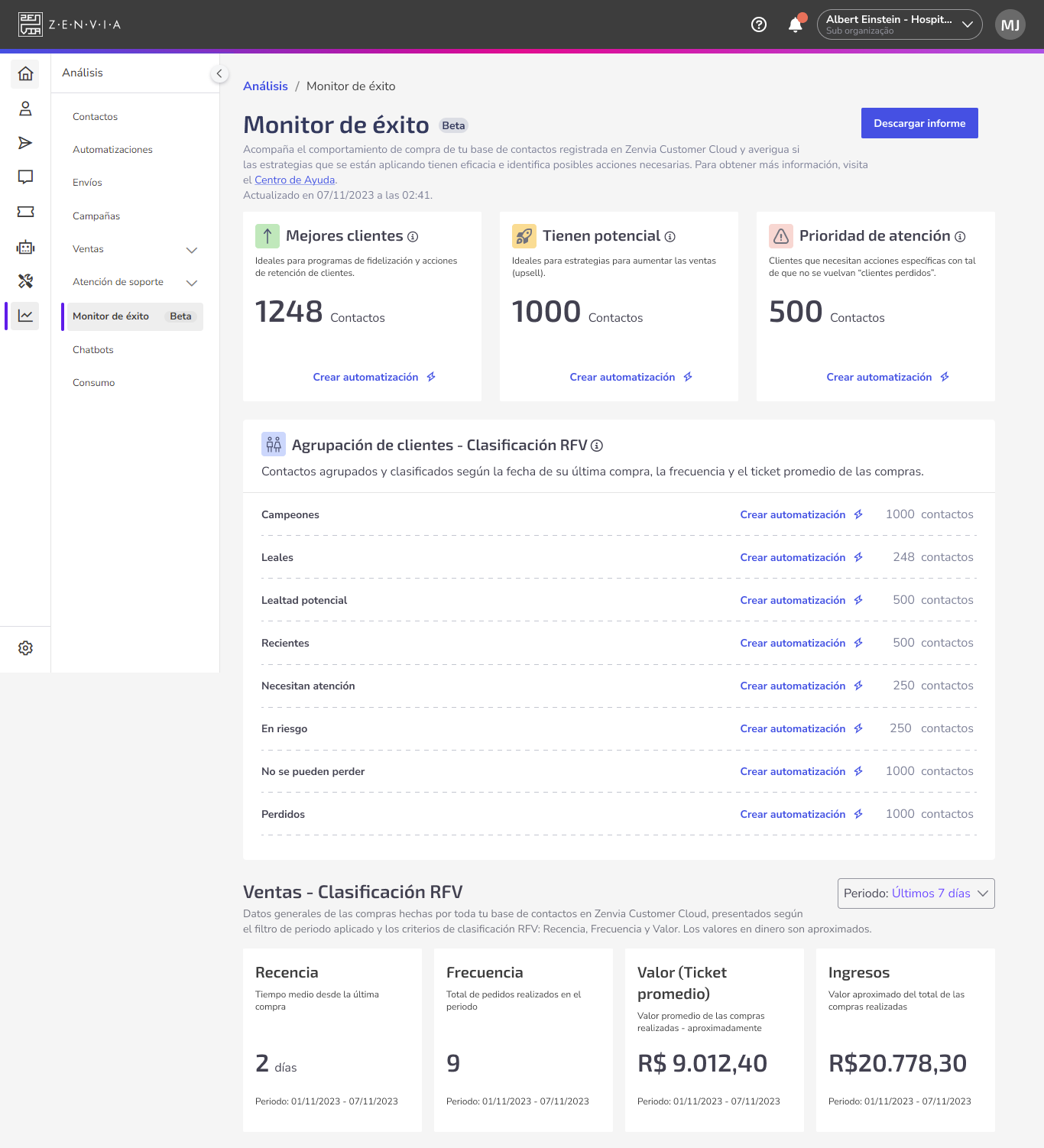Open the notifications bell

(796, 24)
